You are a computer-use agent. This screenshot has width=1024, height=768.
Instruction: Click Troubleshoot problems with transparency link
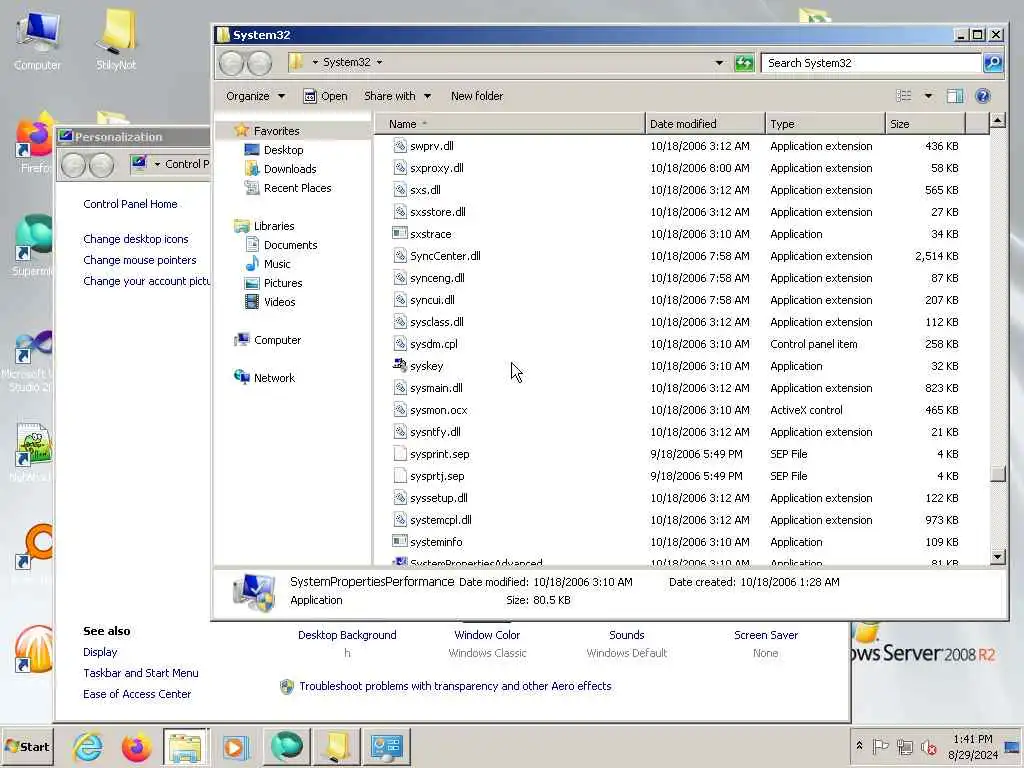(x=455, y=686)
